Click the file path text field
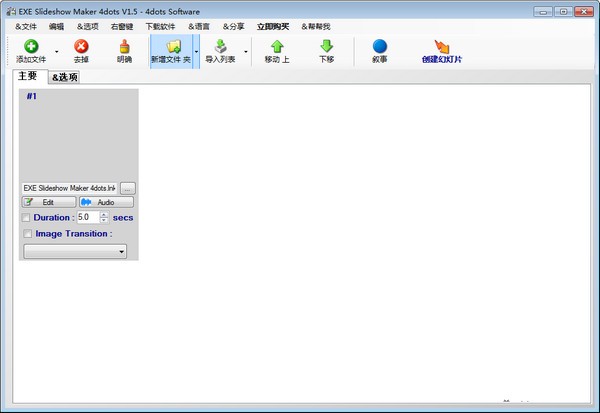Viewport: 600px width, 413px height. (70, 187)
